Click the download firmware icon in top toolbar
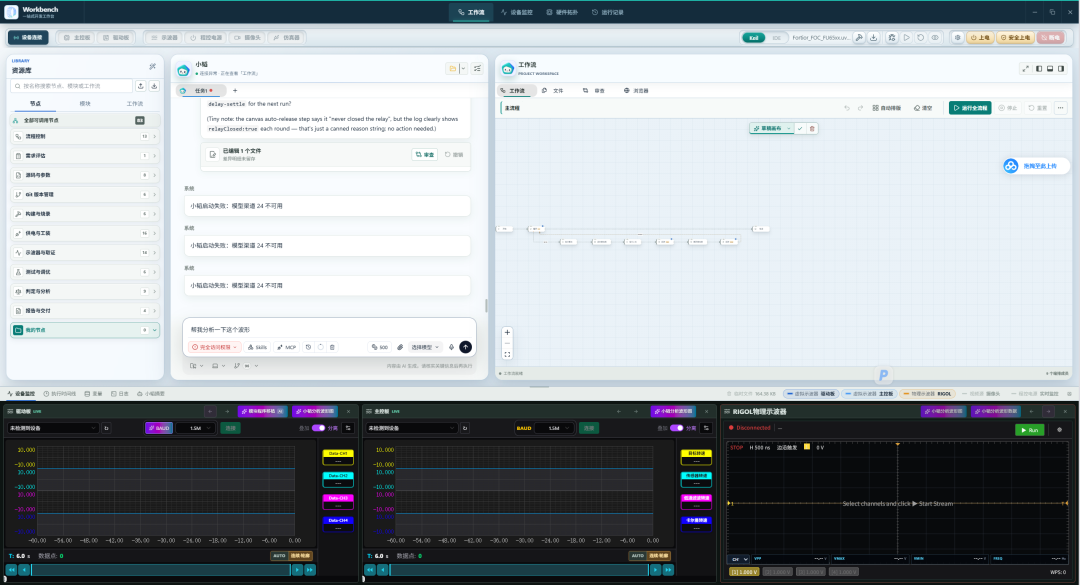 [x=873, y=38]
